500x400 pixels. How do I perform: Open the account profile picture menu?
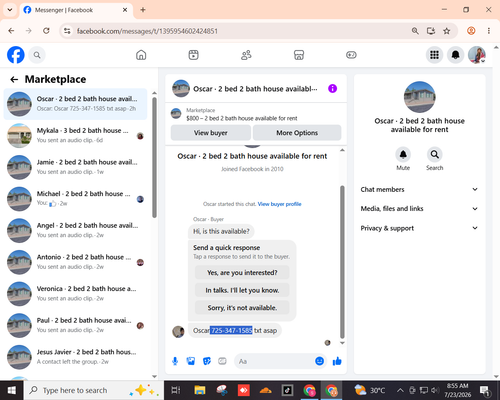(477, 55)
